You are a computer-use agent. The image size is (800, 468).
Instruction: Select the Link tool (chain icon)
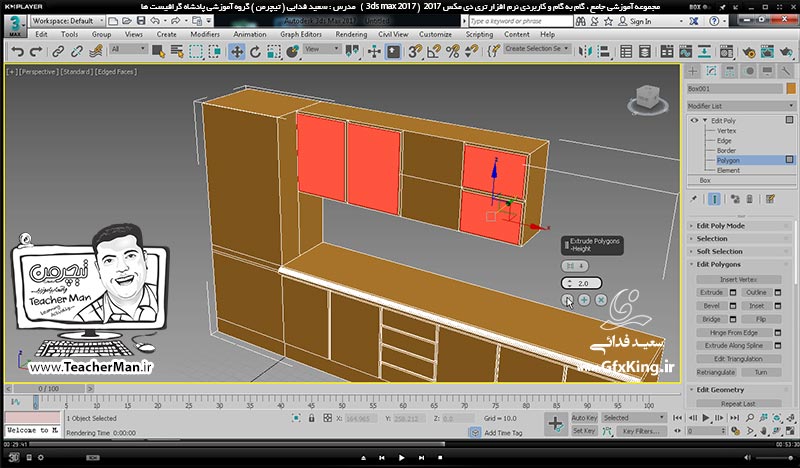tap(58, 52)
